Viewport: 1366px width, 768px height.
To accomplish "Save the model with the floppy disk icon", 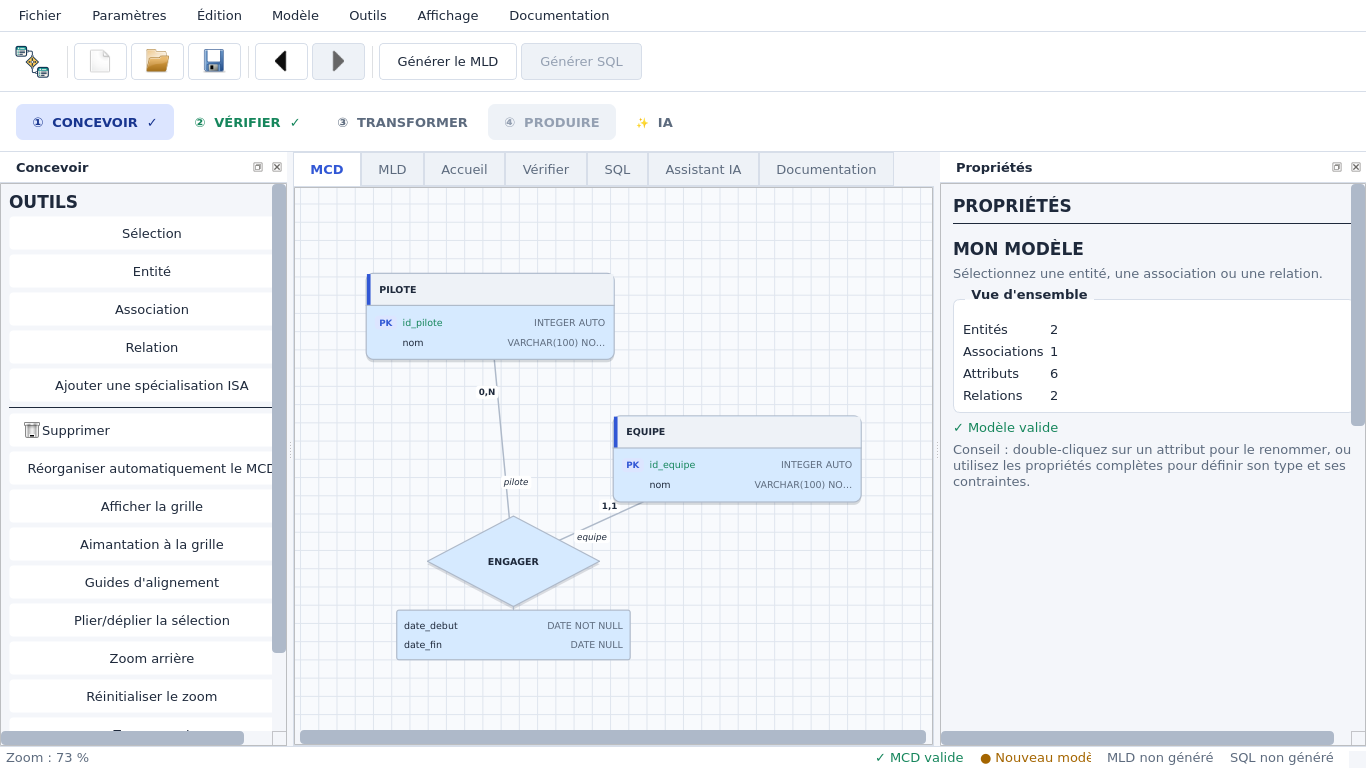I will (x=214, y=61).
